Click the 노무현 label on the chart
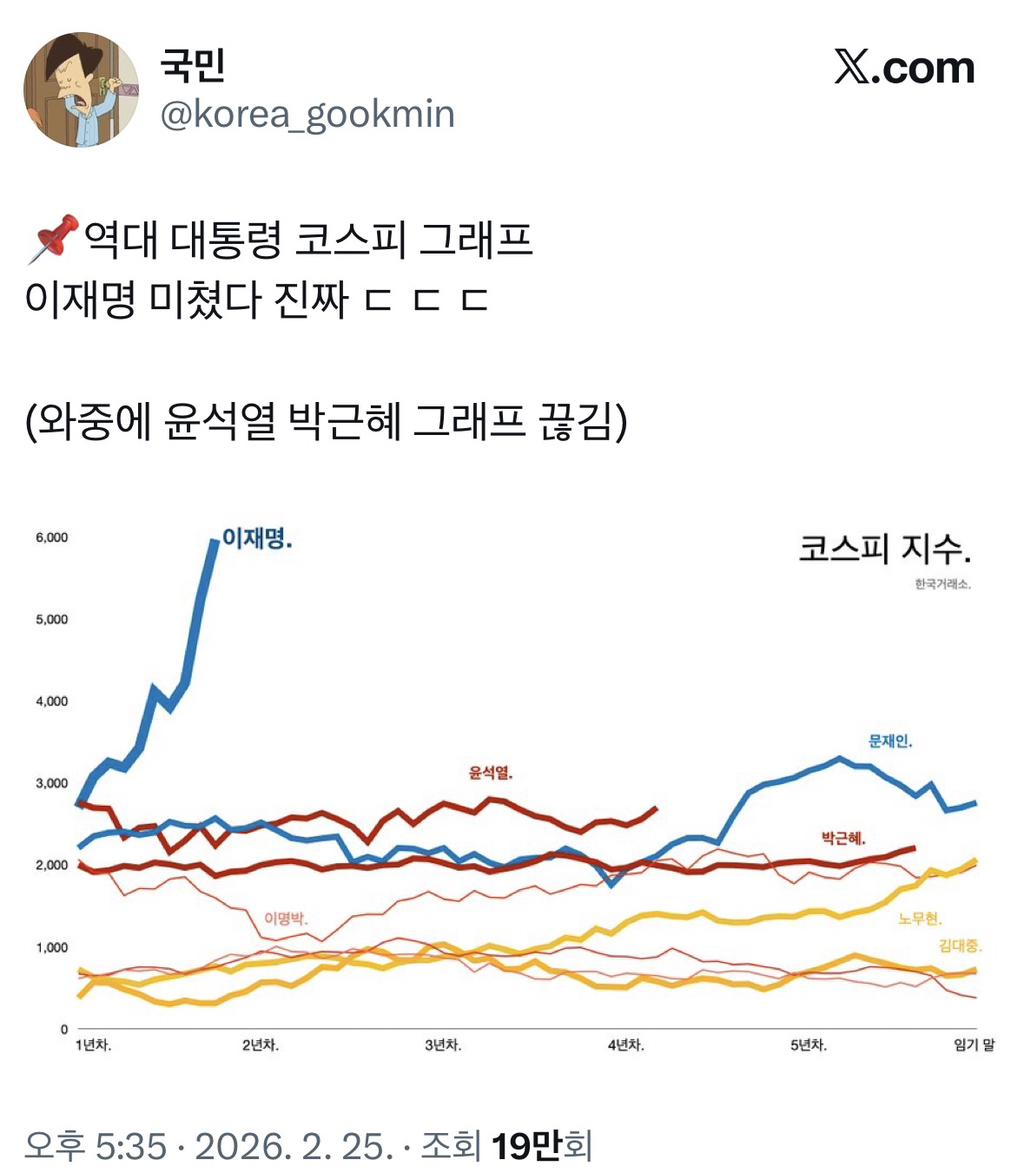1024x1173 pixels. (x=921, y=918)
